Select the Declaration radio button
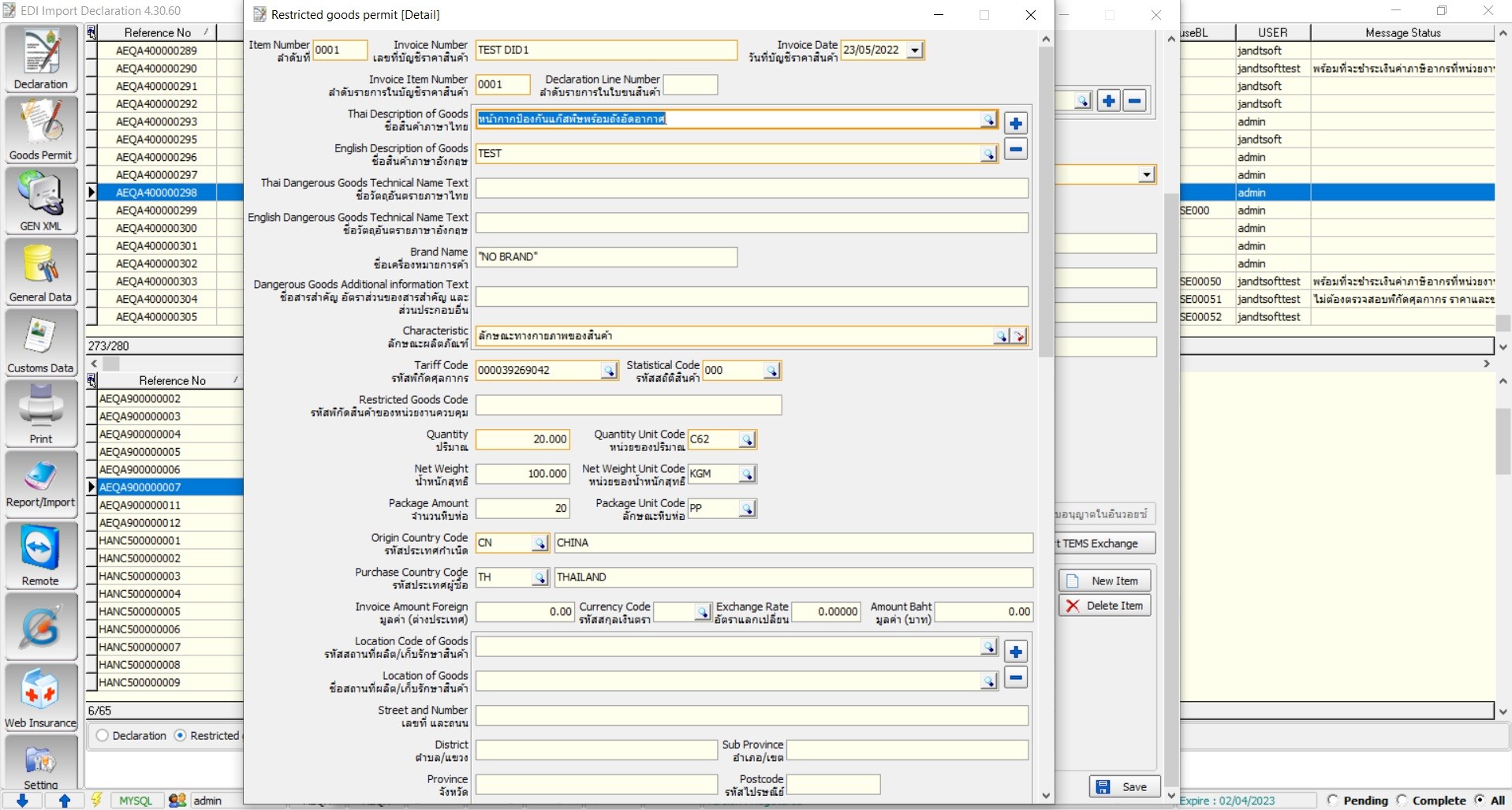 pos(103,735)
